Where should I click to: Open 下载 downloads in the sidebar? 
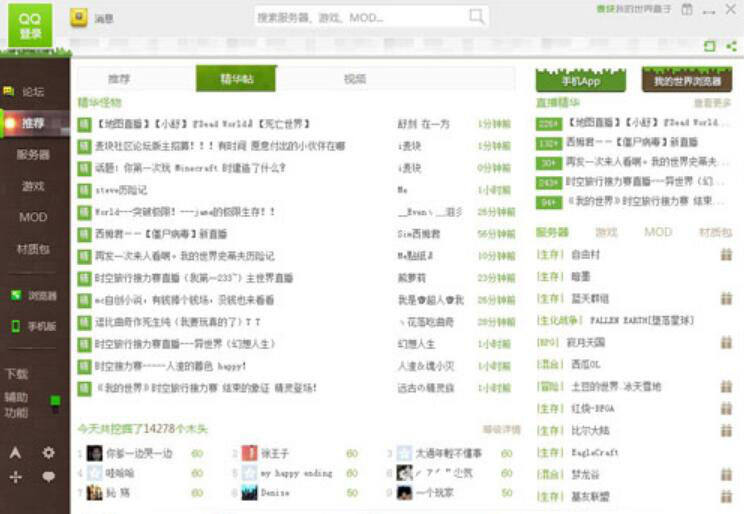(x=17, y=374)
